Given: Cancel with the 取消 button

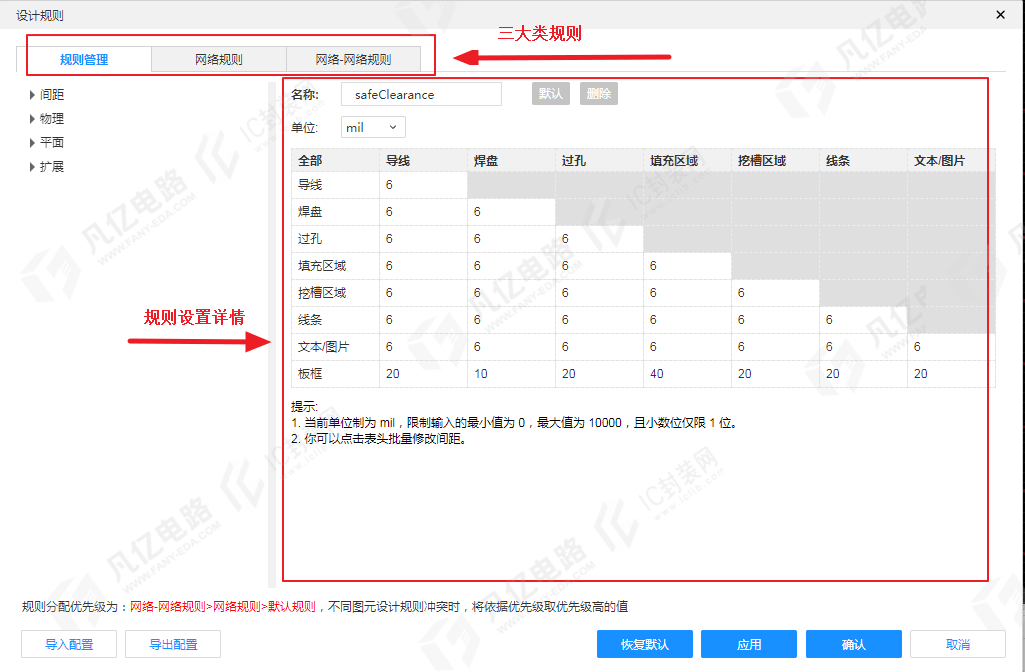Looking at the screenshot, I should (x=958, y=645).
